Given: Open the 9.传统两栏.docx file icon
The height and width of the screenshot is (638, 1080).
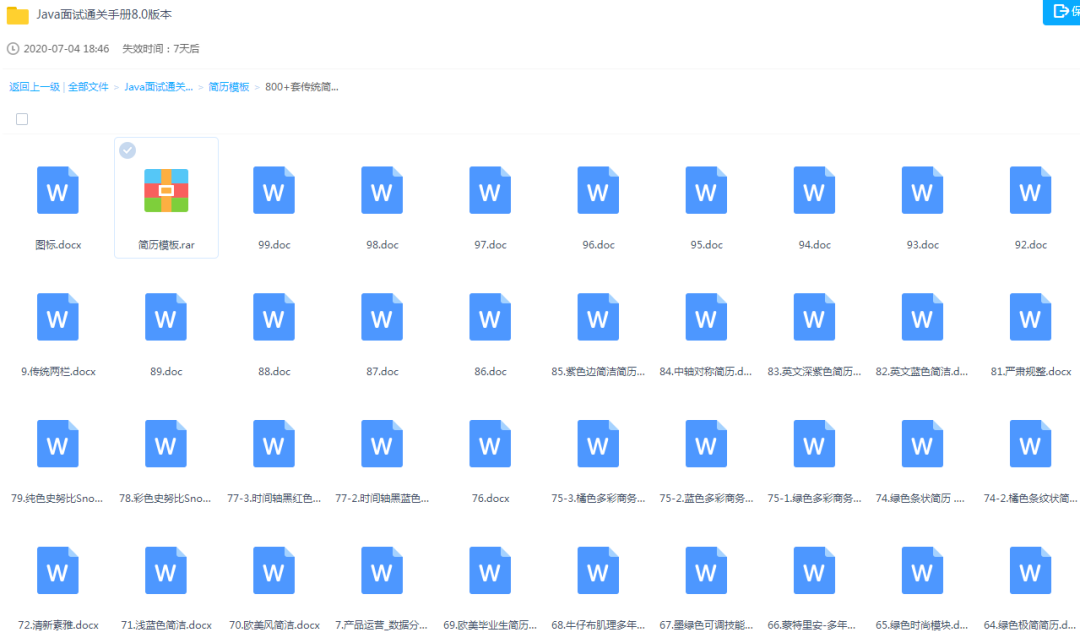Looking at the screenshot, I should (58, 317).
